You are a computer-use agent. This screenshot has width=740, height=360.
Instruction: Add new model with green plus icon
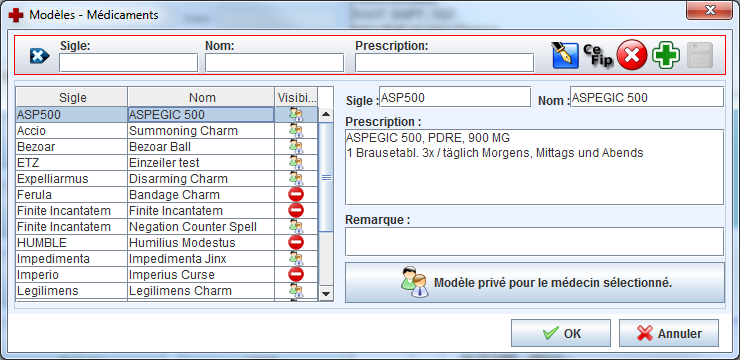click(x=666, y=56)
